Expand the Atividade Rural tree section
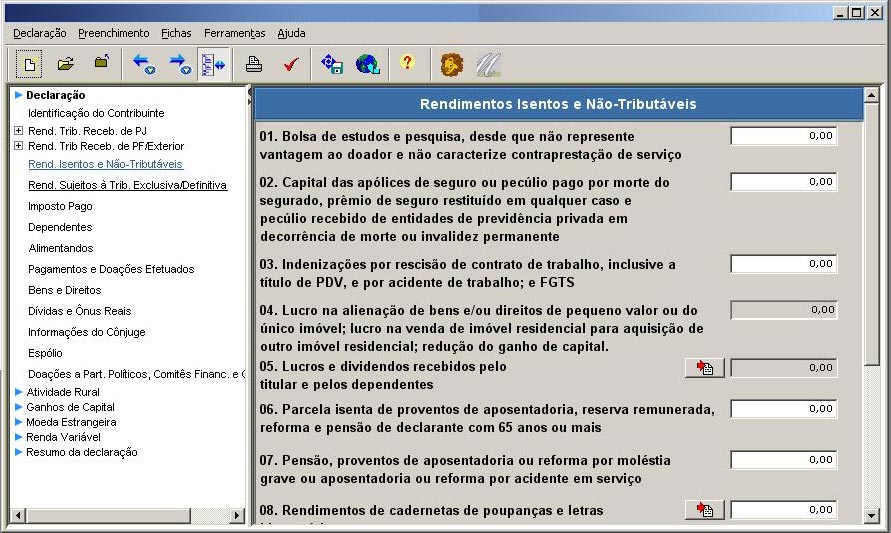The height and width of the screenshot is (533, 891). pyautogui.click(x=18, y=392)
